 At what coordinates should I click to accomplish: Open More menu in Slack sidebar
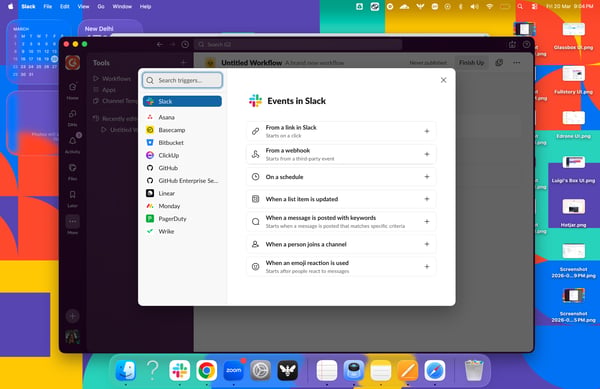coord(72,225)
